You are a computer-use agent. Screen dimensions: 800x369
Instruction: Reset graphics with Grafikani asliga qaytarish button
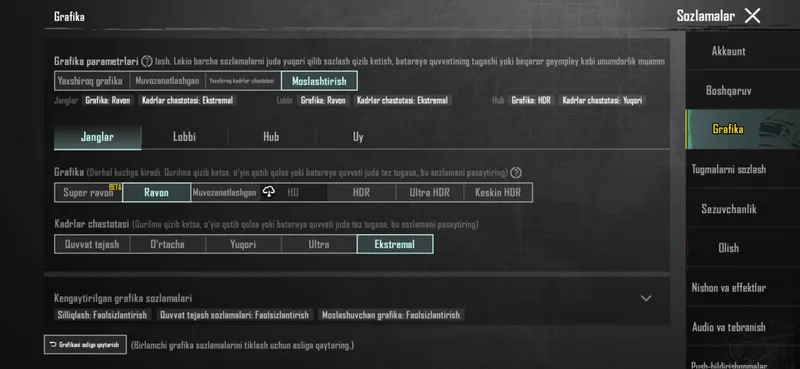point(85,345)
